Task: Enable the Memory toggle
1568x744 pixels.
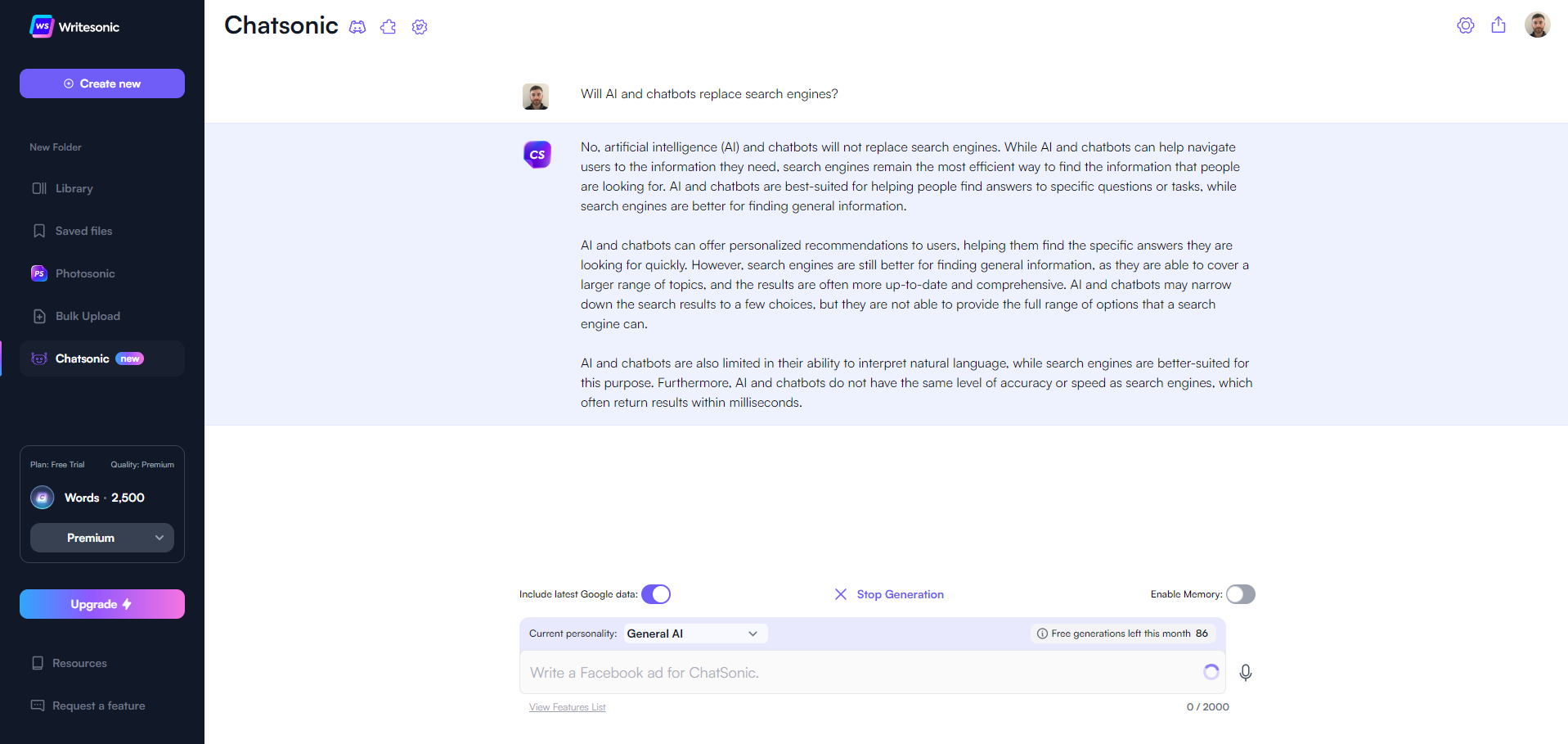Action: 1241,594
